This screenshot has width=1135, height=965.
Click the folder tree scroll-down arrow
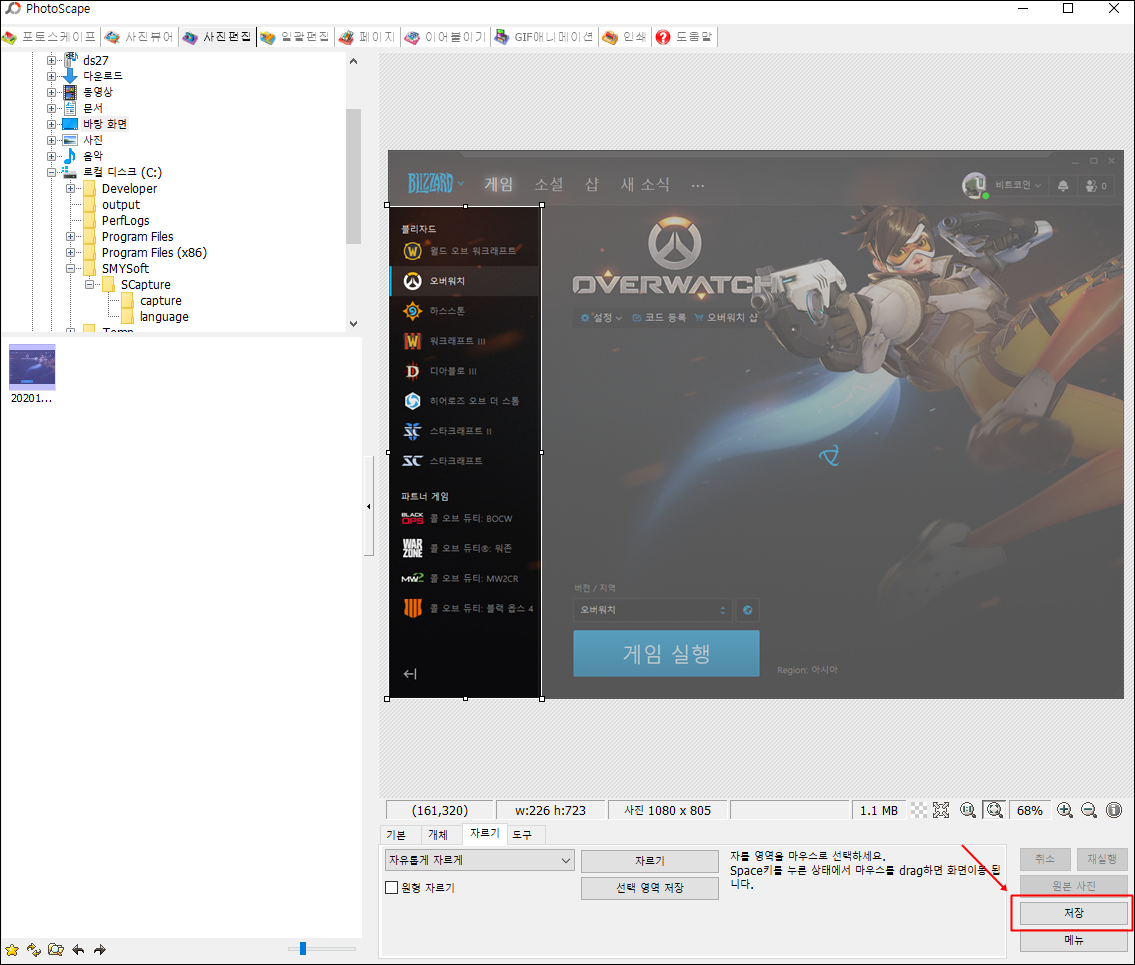[353, 324]
